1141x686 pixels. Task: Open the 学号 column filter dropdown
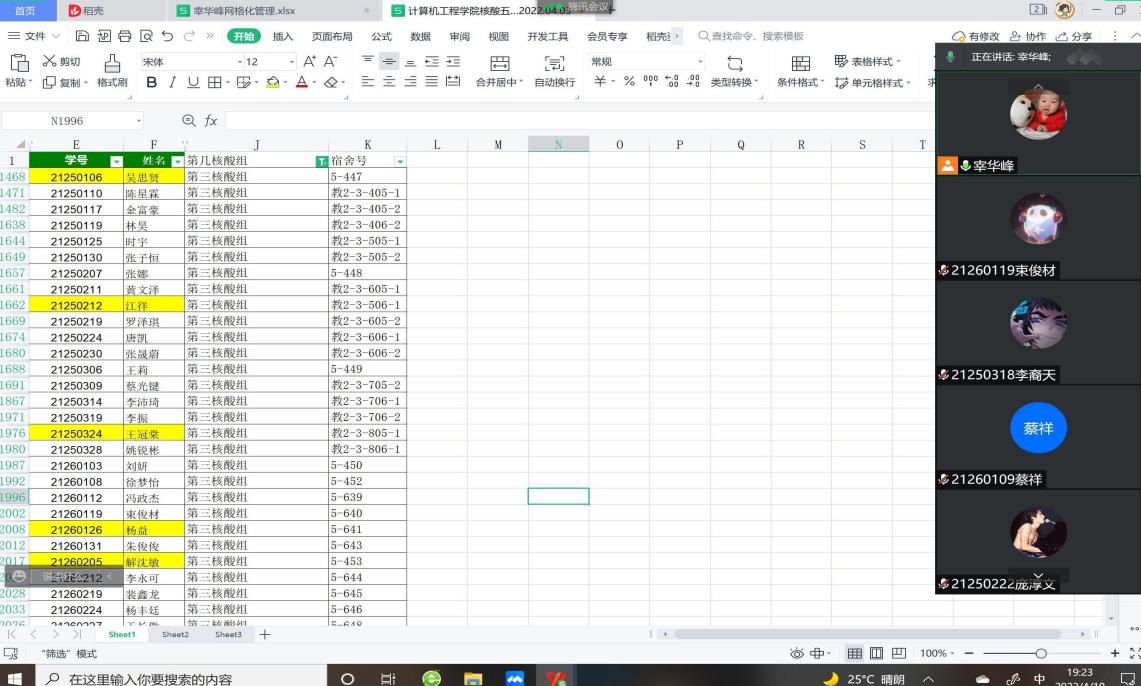[116, 161]
